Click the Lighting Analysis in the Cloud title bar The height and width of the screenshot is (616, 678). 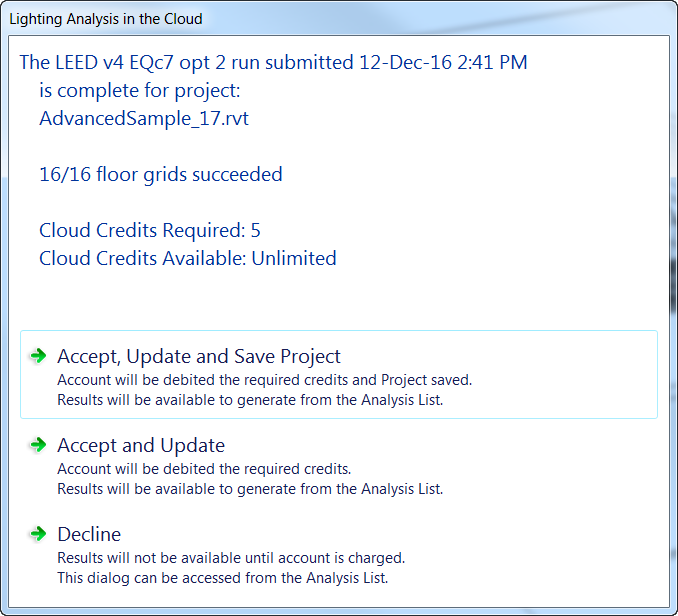click(x=106, y=19)
